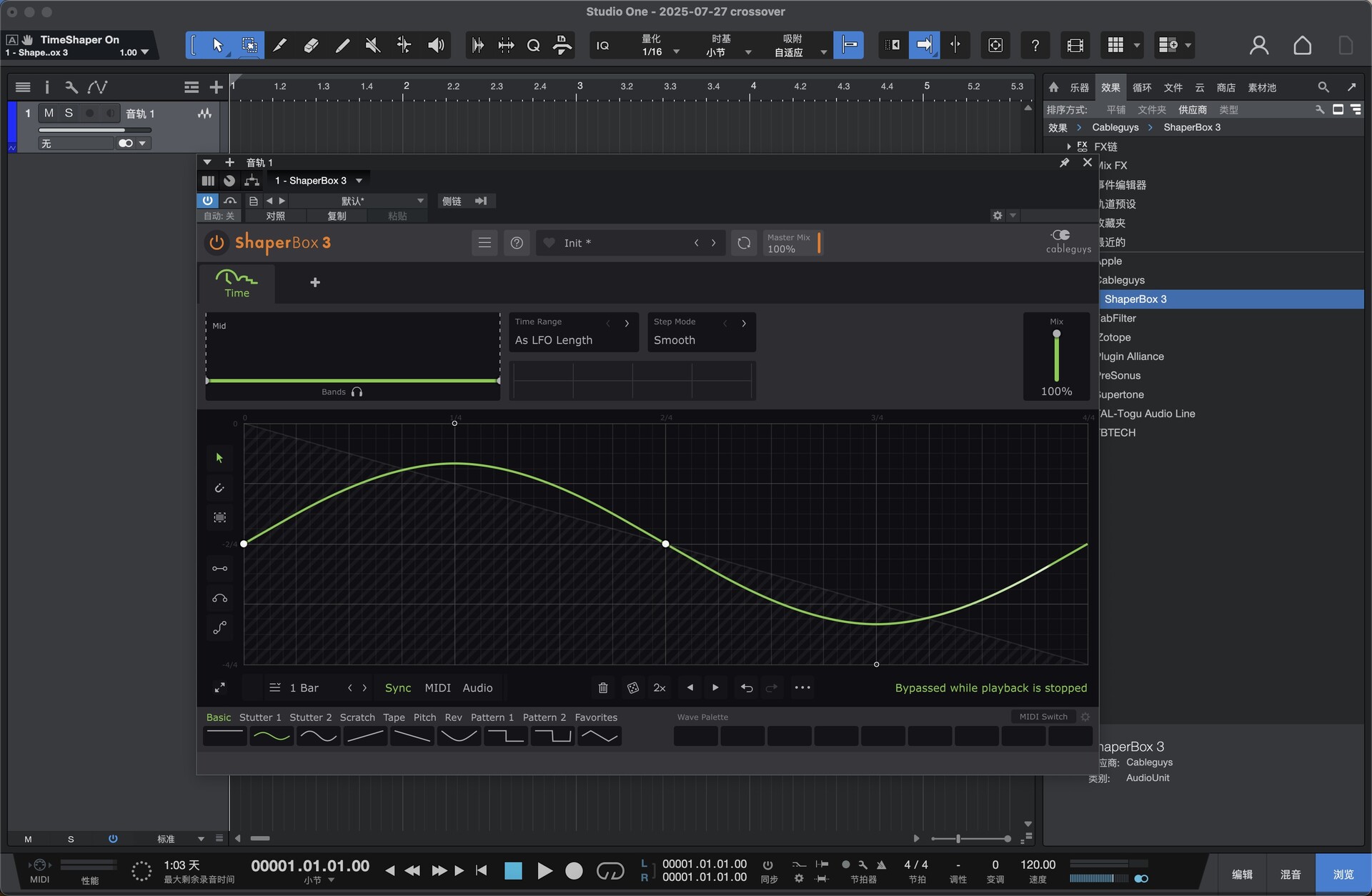
Task: Click ShaperBox undo arrow
Action: [747, 687]
